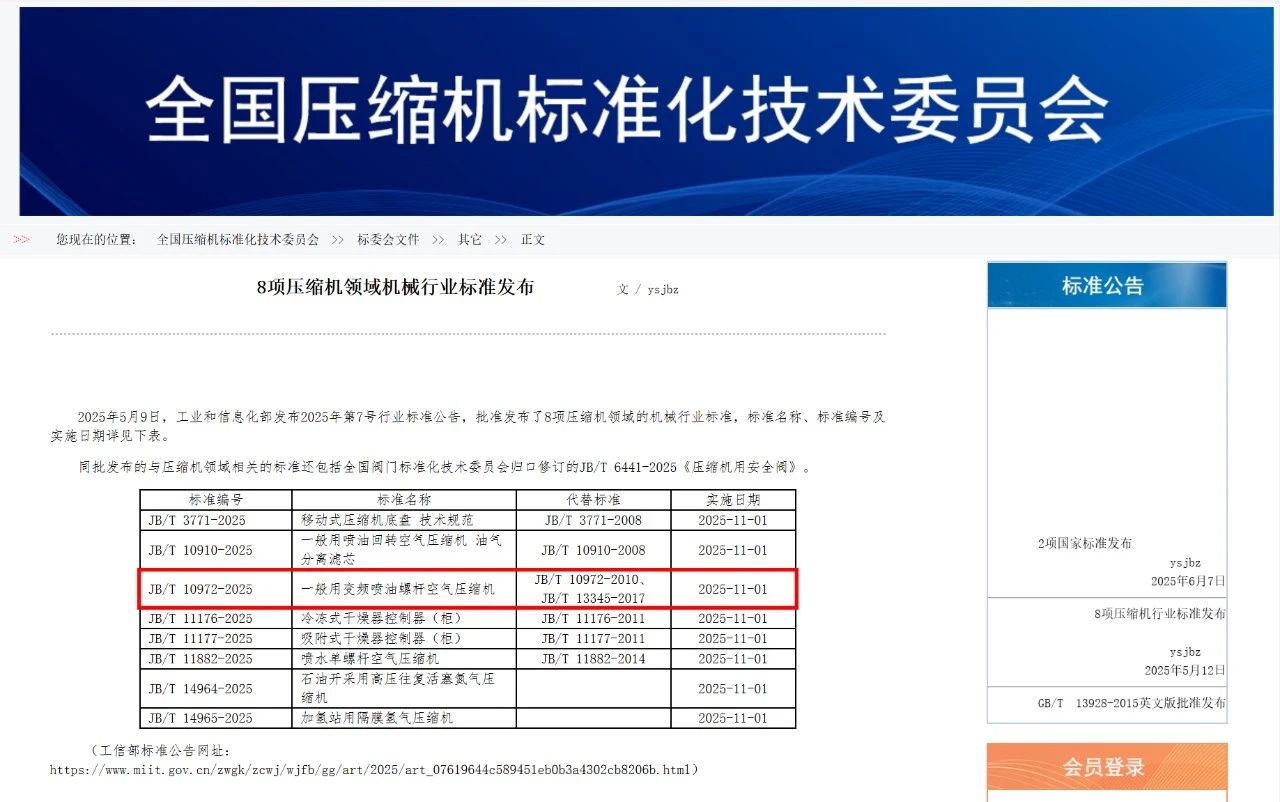Click the red double-arrow breadcrumb icon

(x=22, y=239)
